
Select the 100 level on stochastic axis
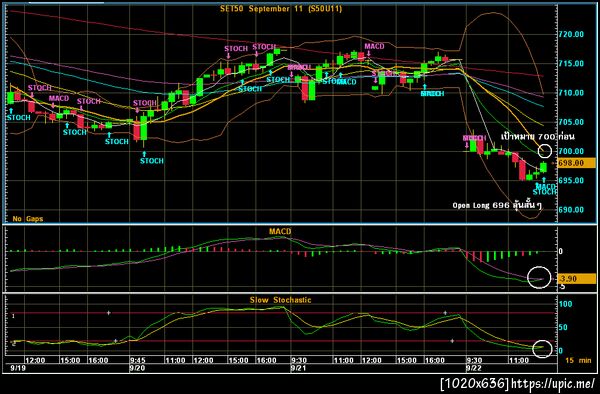pyautogui.click(x=566, y=304)
